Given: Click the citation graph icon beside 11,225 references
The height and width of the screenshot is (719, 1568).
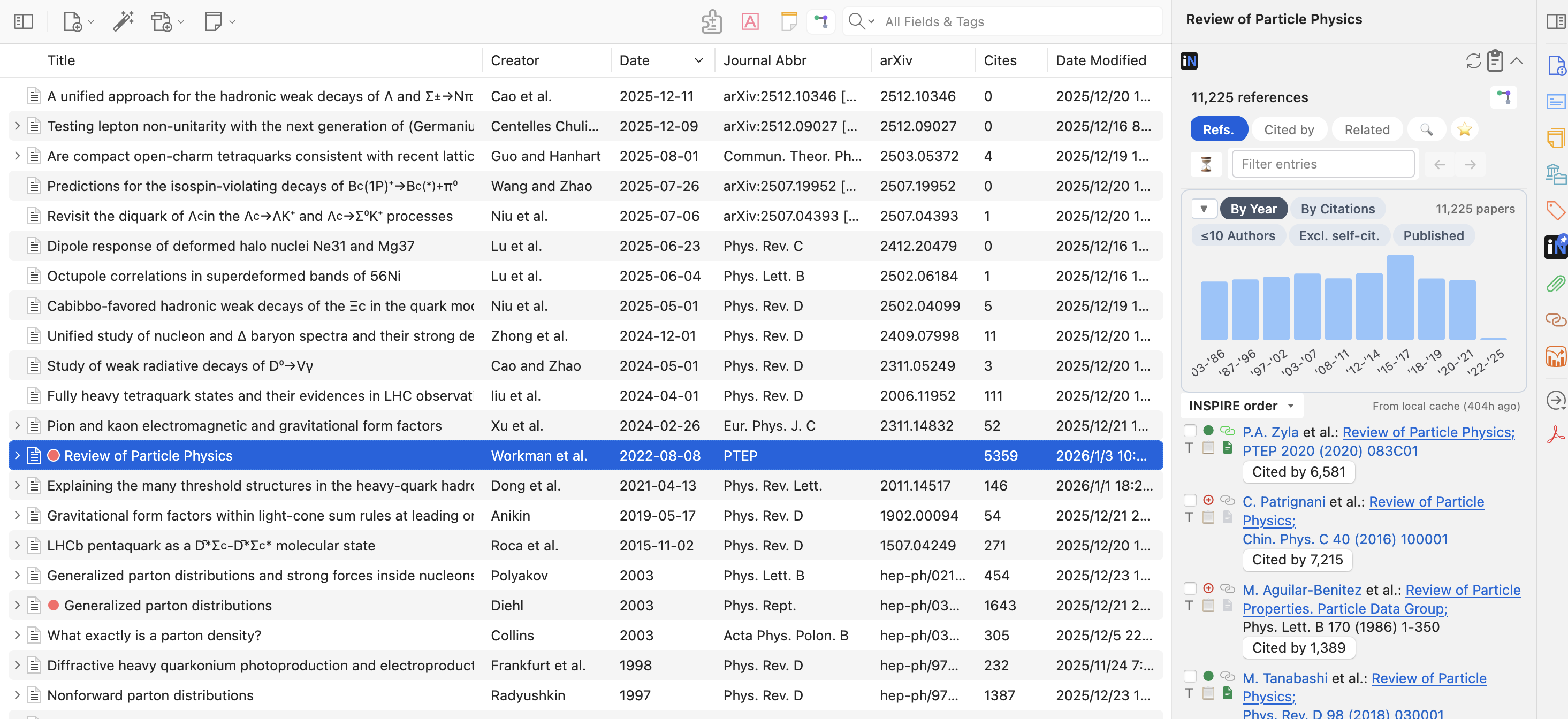Looking at the screenshot, I should tap(1503, 97).
